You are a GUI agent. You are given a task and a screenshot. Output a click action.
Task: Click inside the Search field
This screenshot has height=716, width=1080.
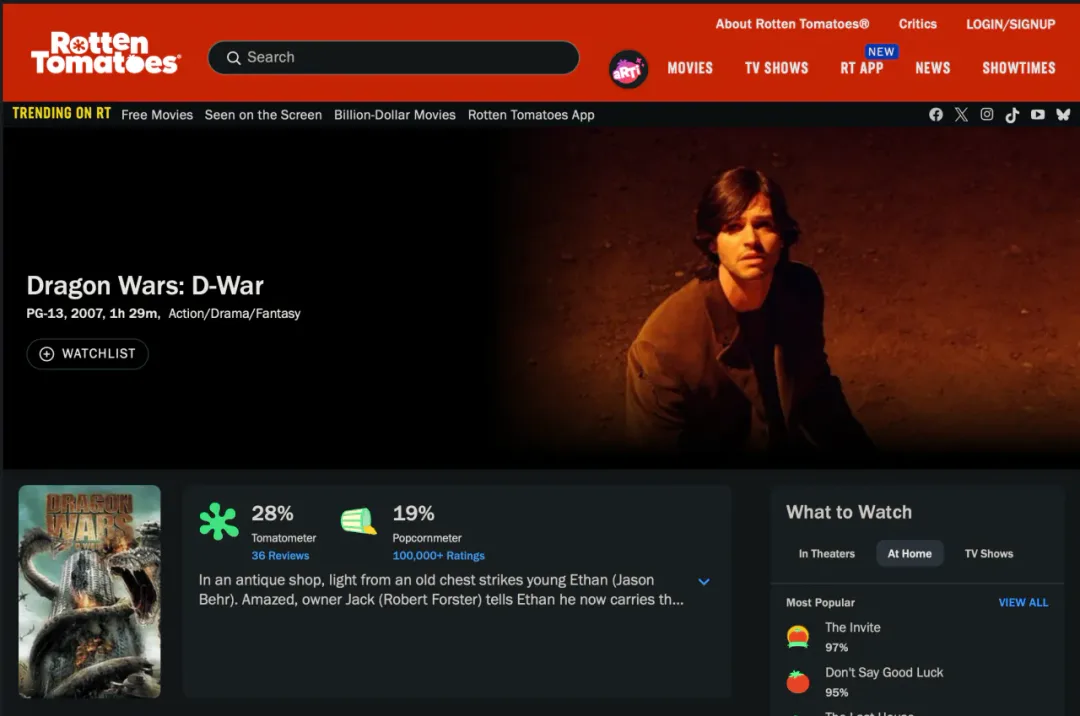pos(393,58)
